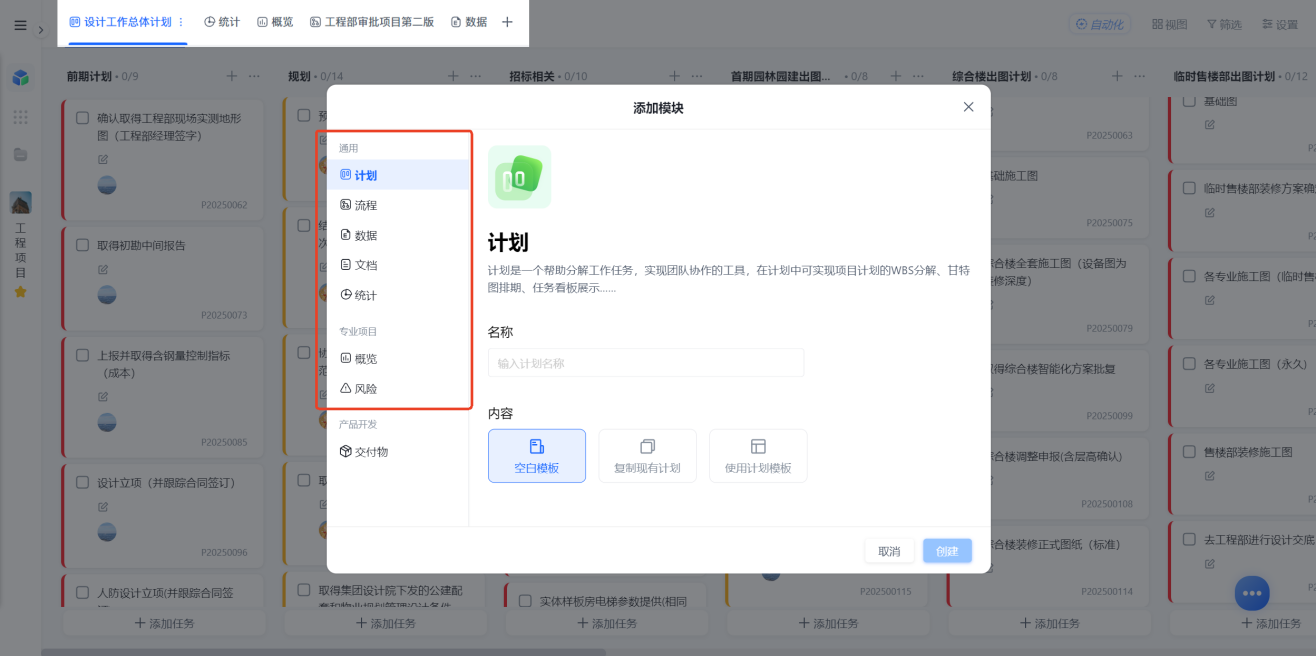Click the plus icon to add new tab

(x=507, y=22)
